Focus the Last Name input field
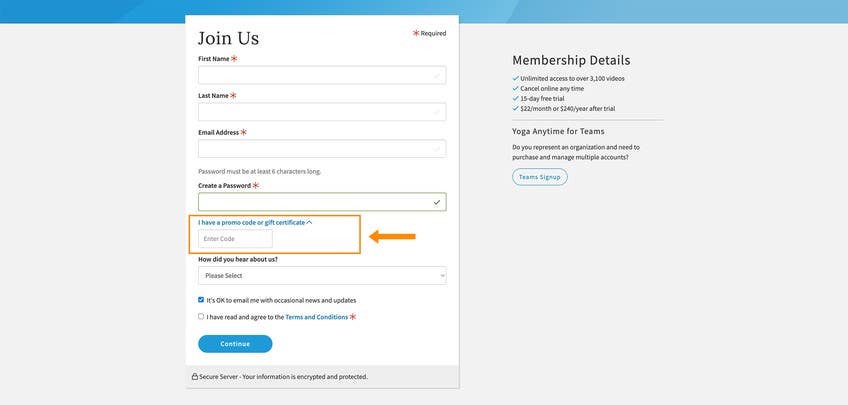This screenshot has width=848, height=405. pyautogui.click(x=322, y=112)
